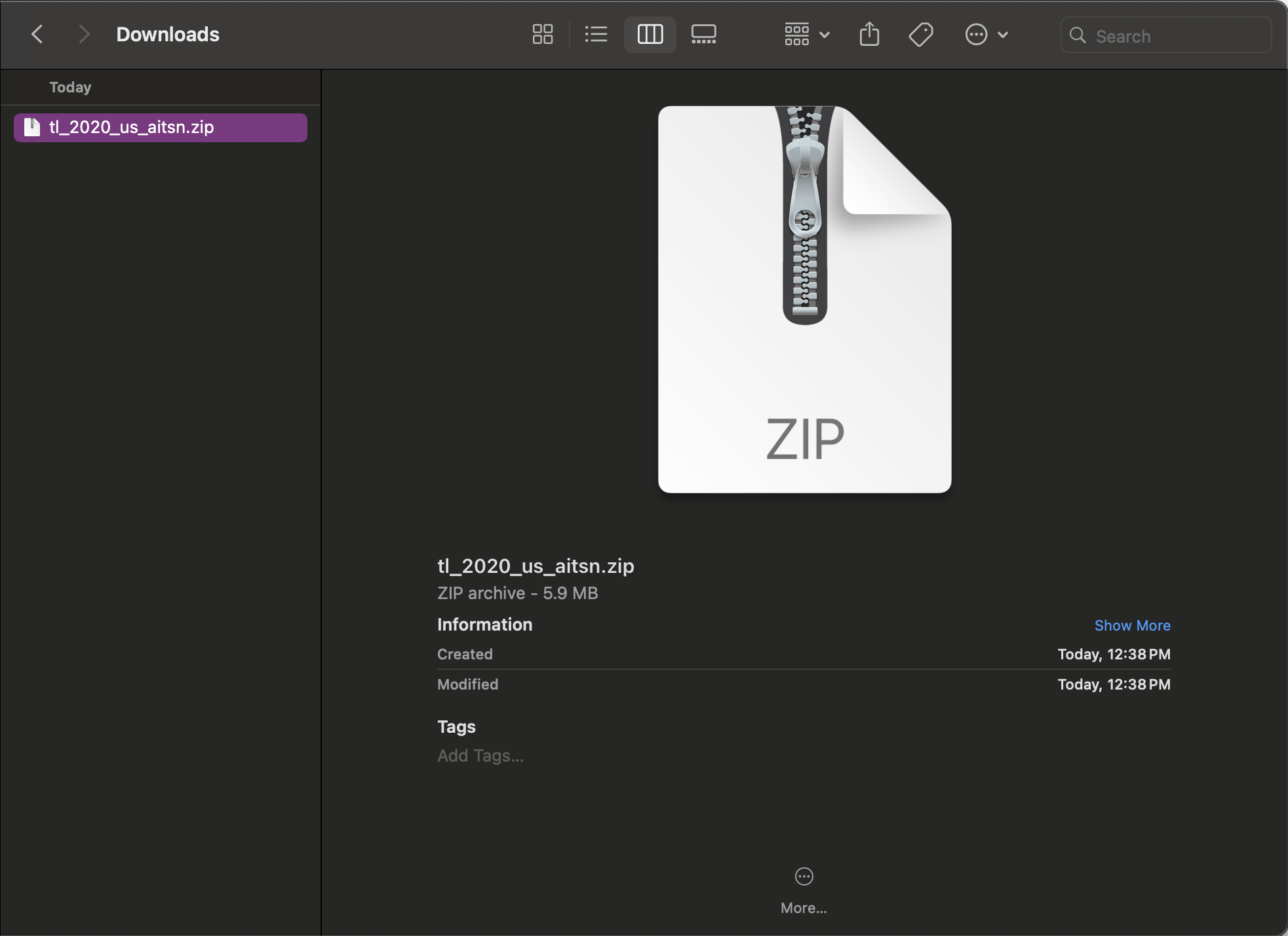Click the More… button at bottom
The image size is (1288, 936).
click(x=804, y=891)
